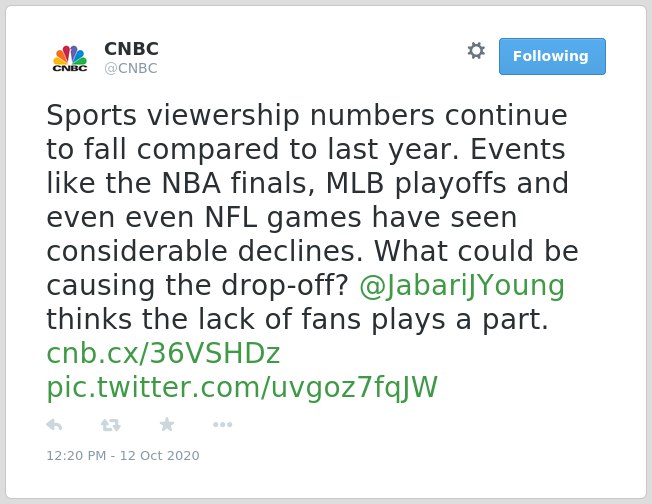
Task: Open the @JabariJYoung mention link
Action: [462, 286]
